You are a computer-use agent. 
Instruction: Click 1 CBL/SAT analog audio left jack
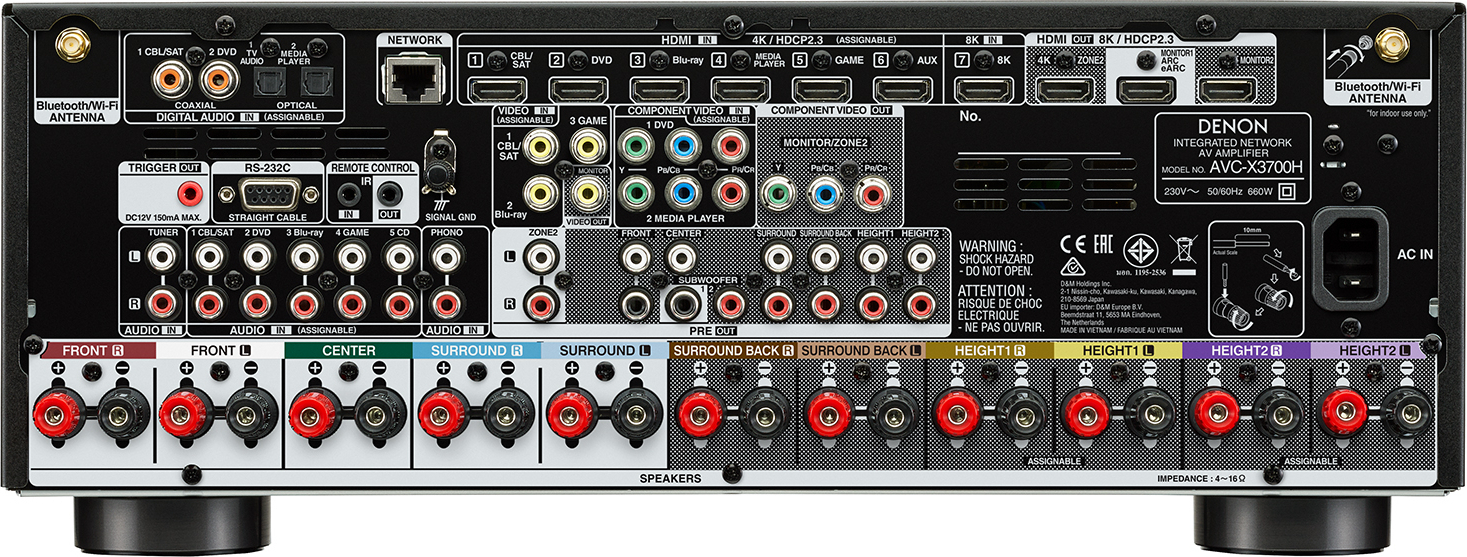[x=209, y=257]
